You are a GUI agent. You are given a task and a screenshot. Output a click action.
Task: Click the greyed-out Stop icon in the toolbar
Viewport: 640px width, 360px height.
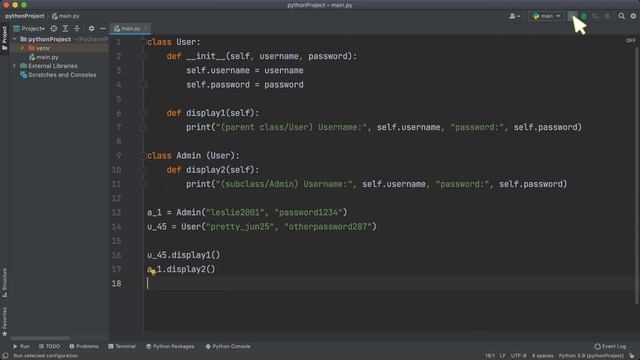point(607,16)
